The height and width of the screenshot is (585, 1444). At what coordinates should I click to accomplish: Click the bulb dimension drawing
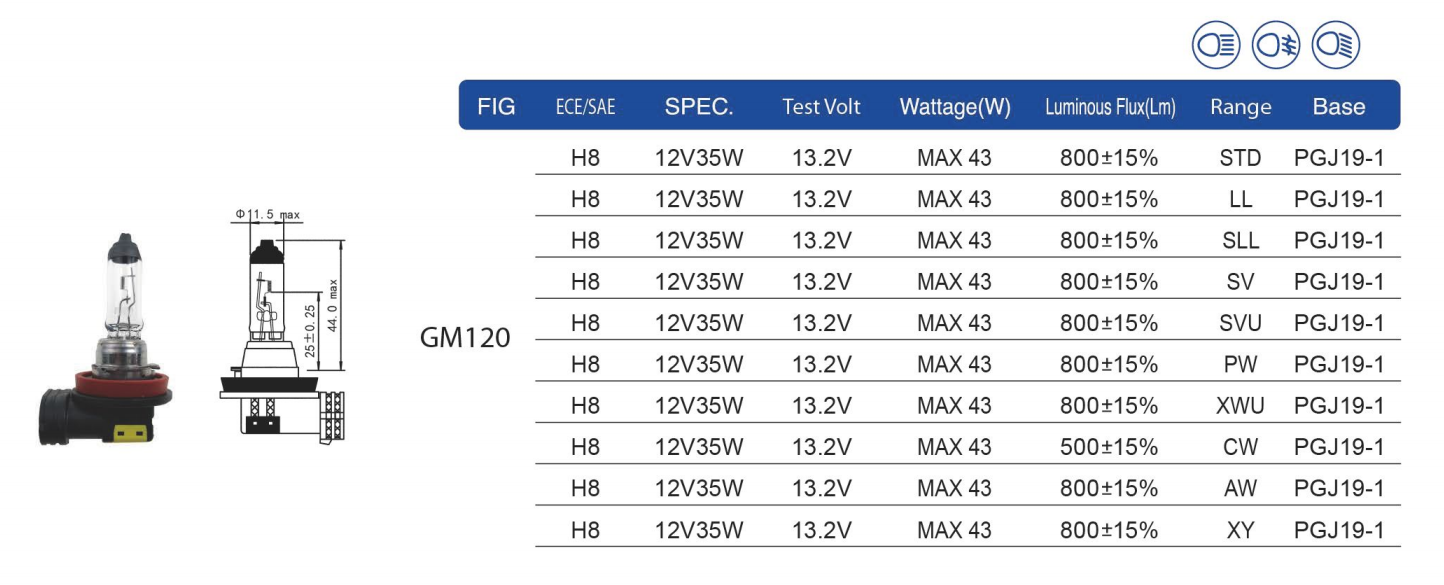283,327
